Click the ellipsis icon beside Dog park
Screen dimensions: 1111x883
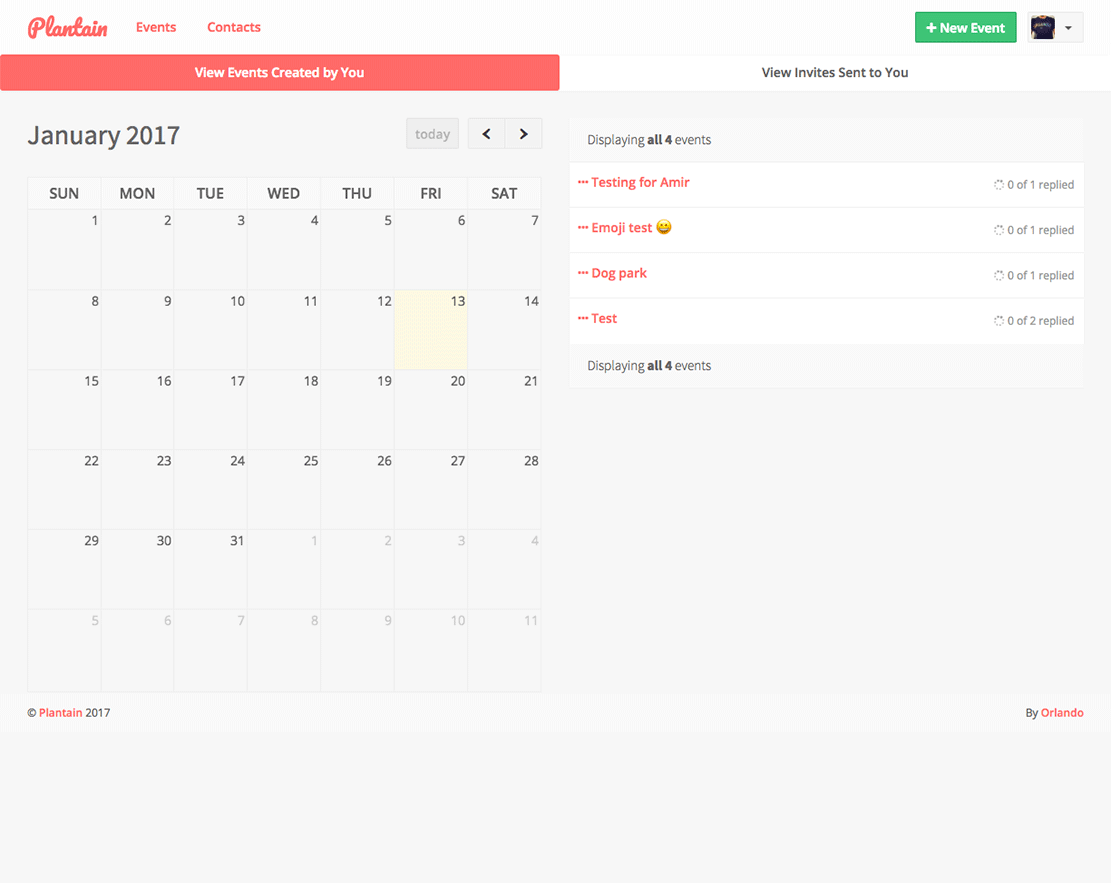click(x=583, y=274)
